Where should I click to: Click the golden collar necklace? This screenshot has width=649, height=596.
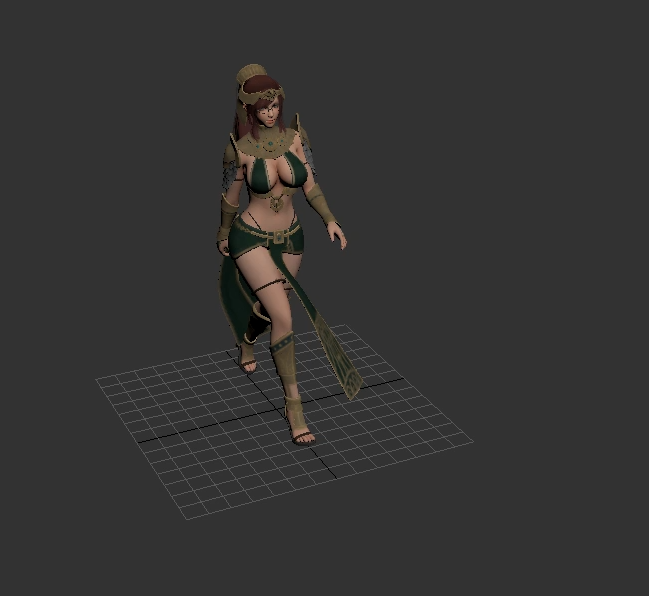point(271,146)
